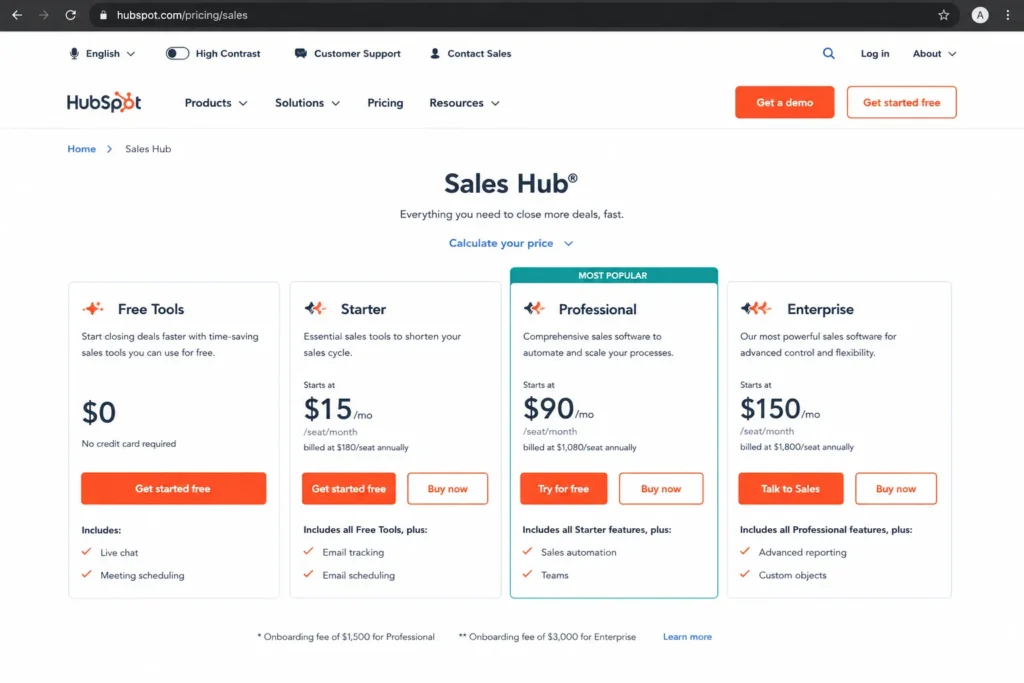Click billed at $1,800/seat annually text
This screenshot has height=683, width=1024.
click(x=797, y=447)
